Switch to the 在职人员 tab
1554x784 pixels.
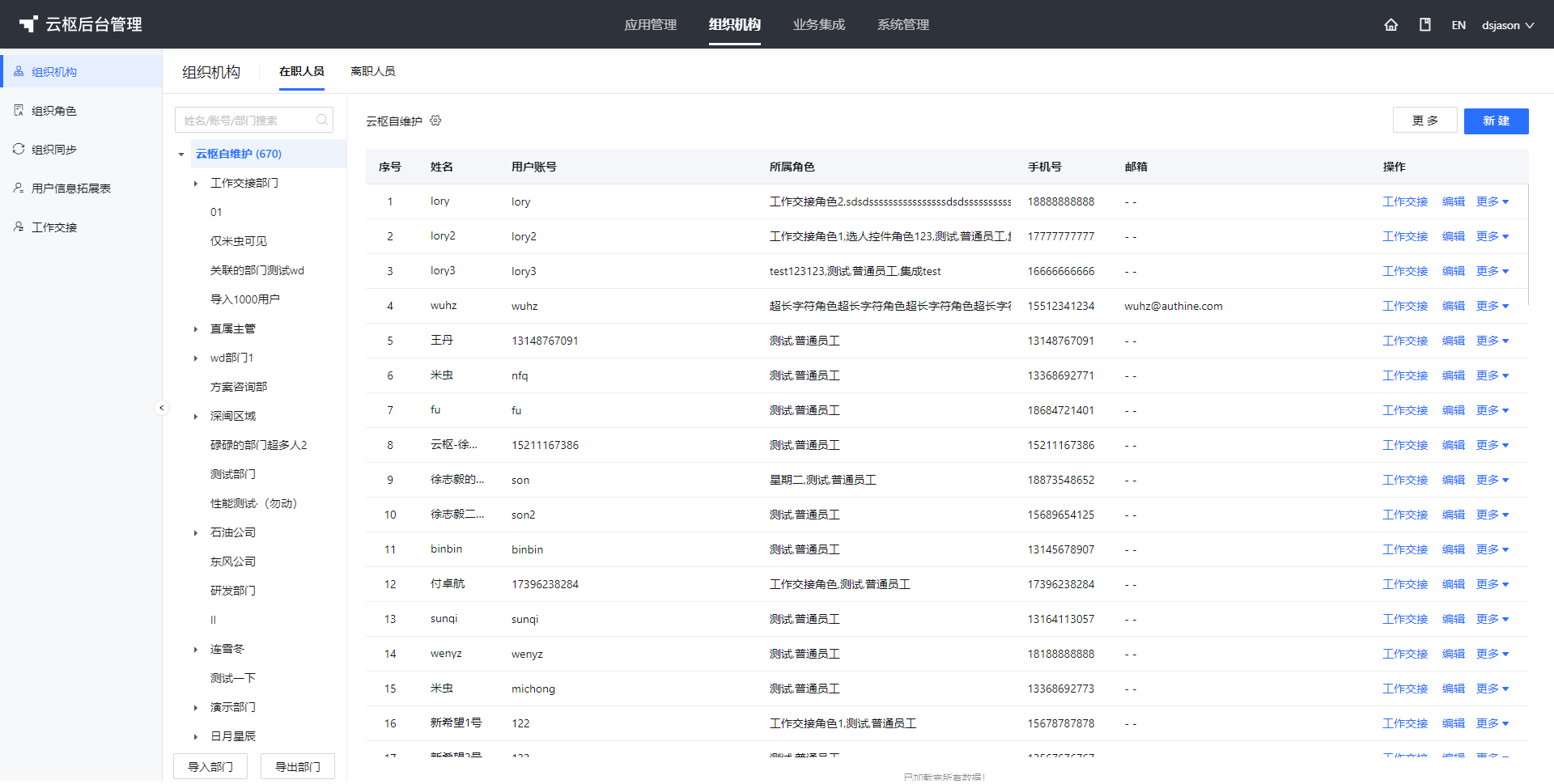pos(301,71)
